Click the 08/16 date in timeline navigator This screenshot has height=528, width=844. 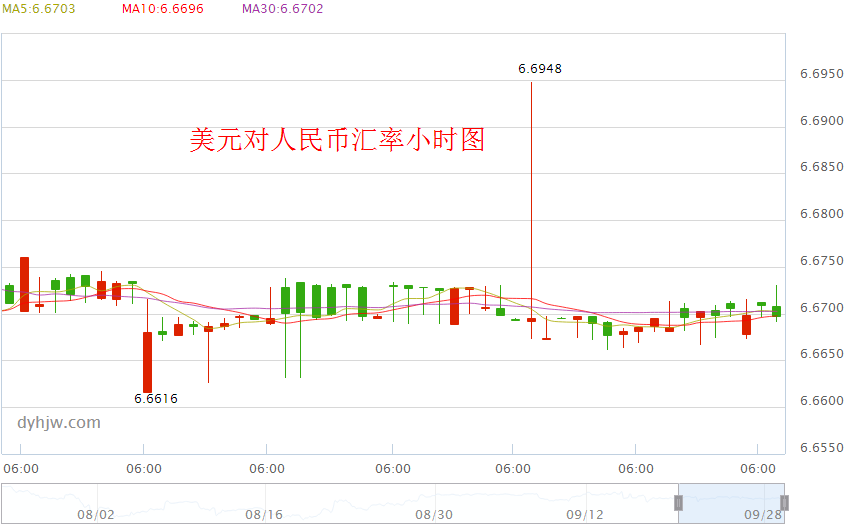coord(265,515)
